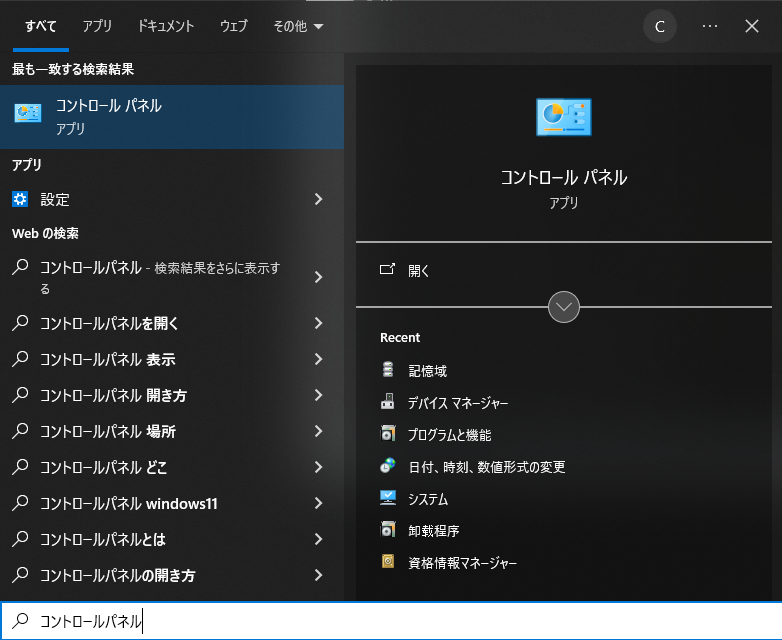Expand arrow for コントロールパネル 表示
The image size is (782, 640).
(x=319, y=359)
